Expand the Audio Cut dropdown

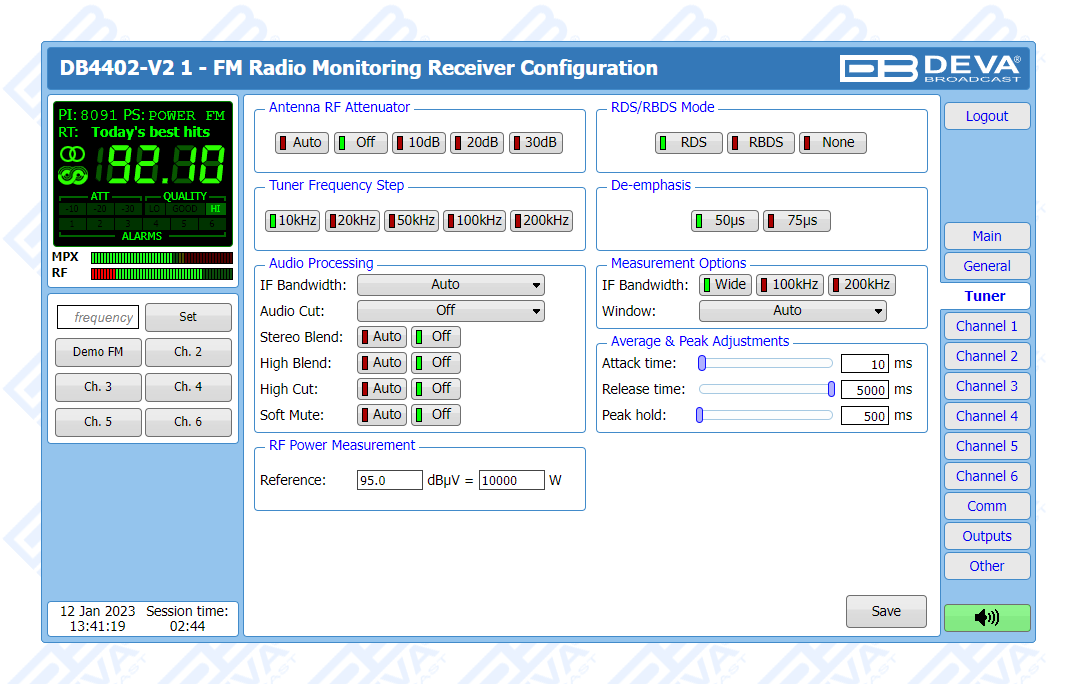pyautogui.click(x=450, y=311)
